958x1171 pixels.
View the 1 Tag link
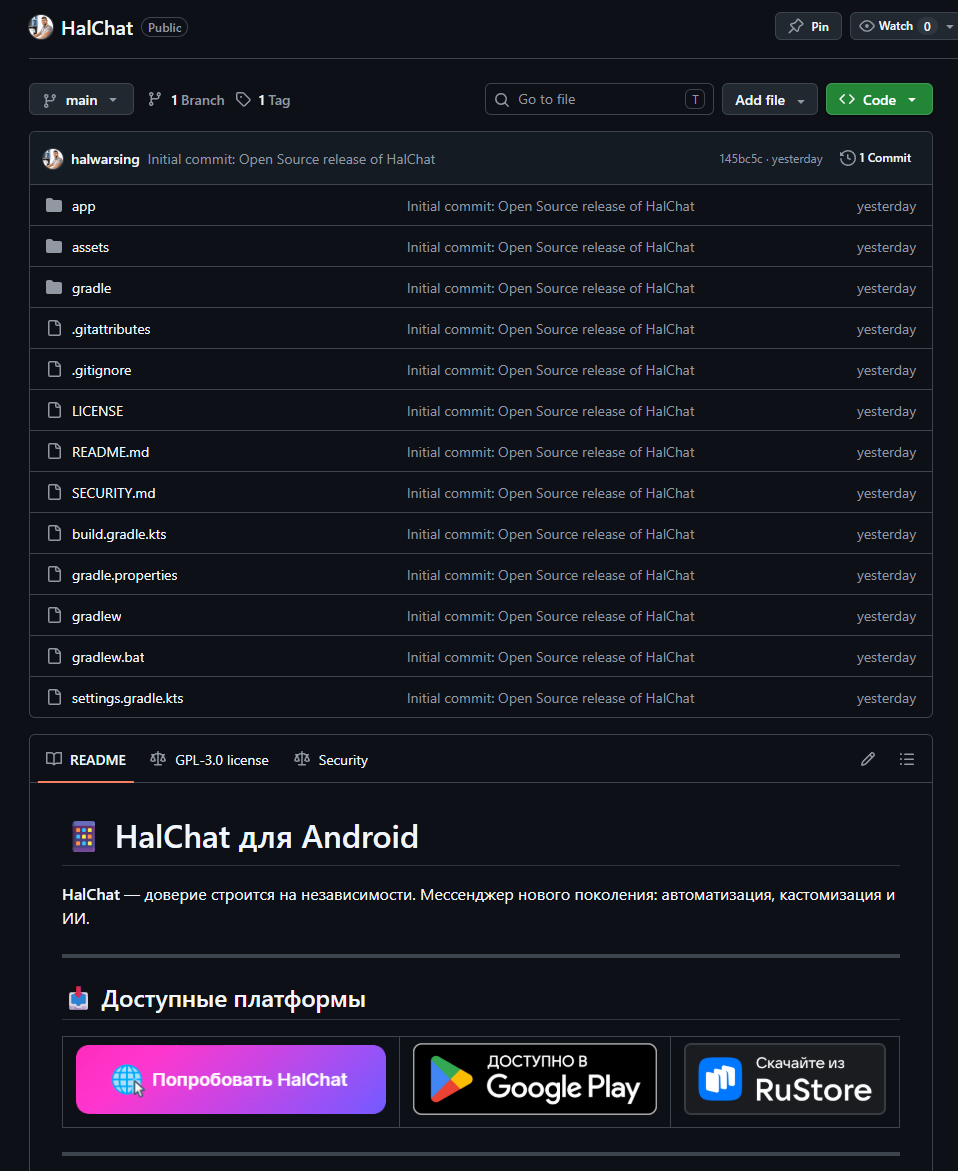pyautogui.click(x=263, y=100)
